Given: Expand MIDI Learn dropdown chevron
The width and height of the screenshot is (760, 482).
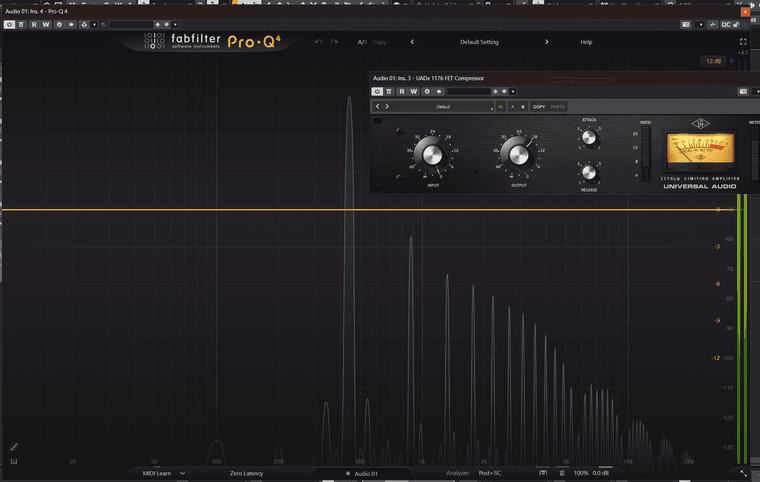Looking at the screenshot, I should click(183, 473).
